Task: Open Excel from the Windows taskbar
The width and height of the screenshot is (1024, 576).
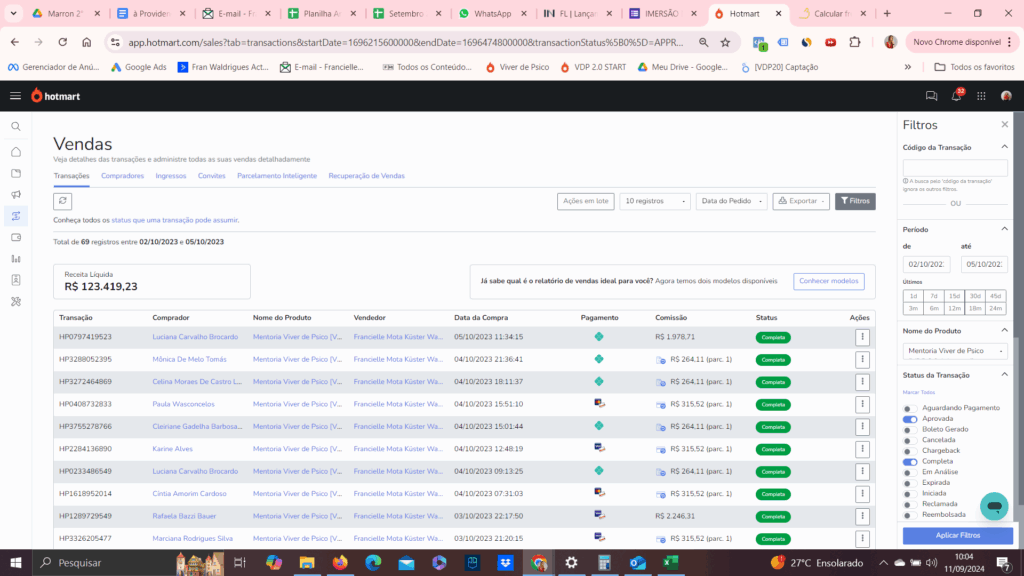Action: pos(670,562)
